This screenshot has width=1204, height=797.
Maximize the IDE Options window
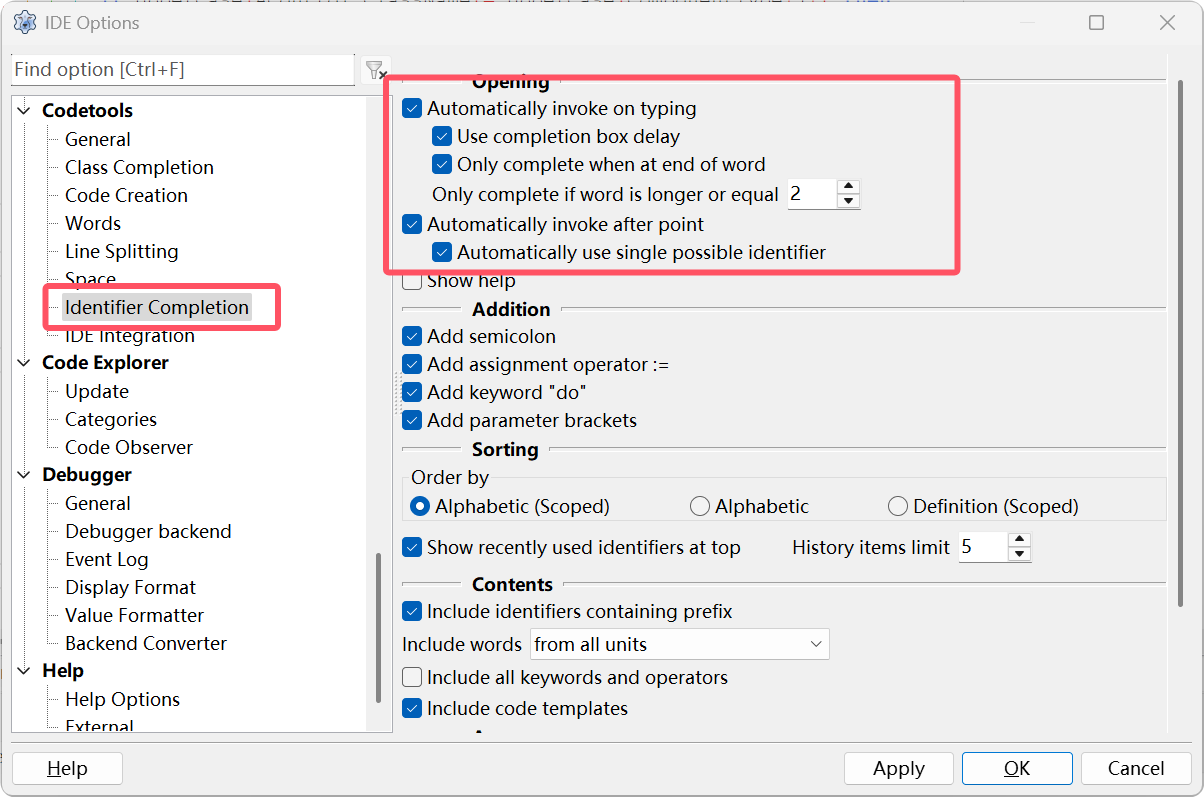tap(1096, 23)
